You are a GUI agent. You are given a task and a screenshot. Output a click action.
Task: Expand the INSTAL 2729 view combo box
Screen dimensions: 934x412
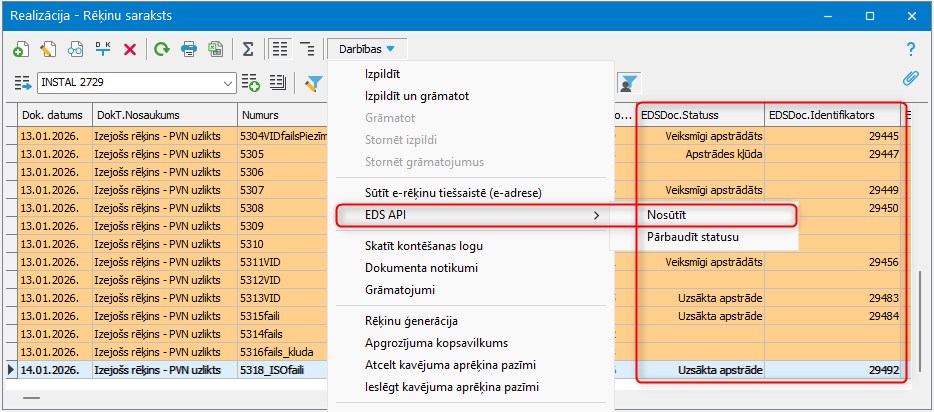136,83
